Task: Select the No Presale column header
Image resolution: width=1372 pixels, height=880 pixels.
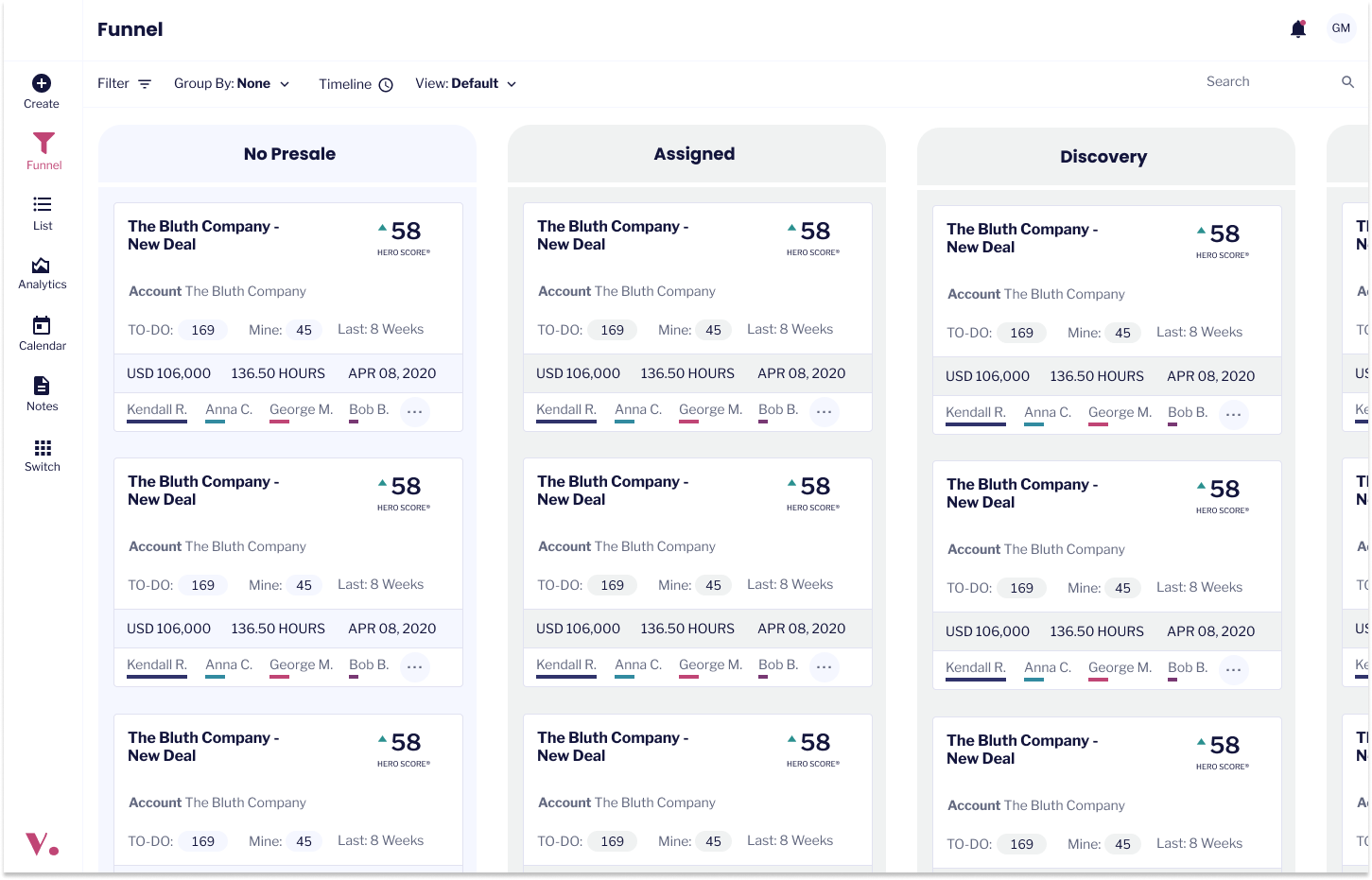Action: pos(287,154)
